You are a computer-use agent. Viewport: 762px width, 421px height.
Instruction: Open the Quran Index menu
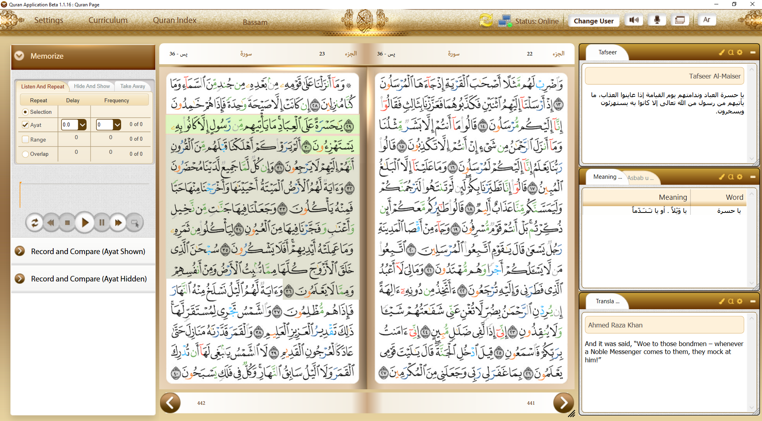click(x=174, y=20)
